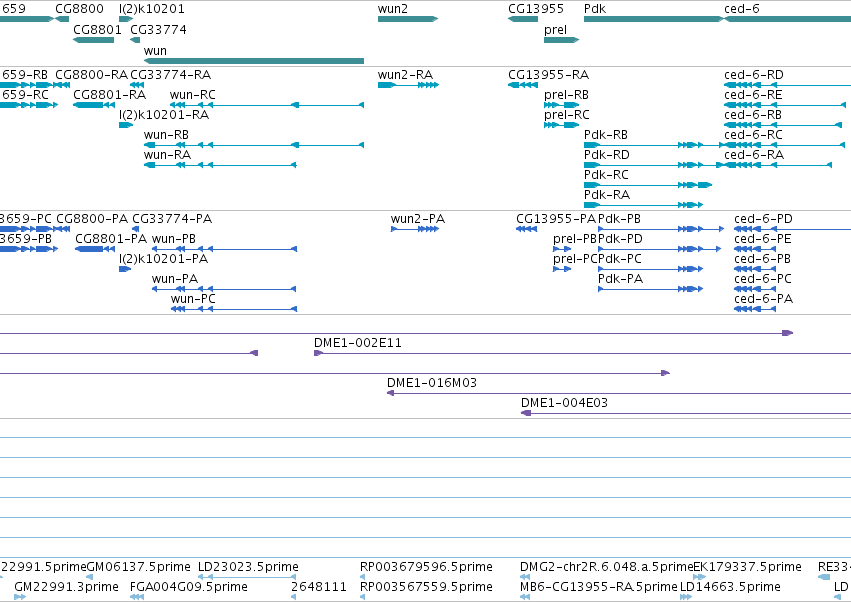Select the ced-6-PC protein label
This screenshot has width=851, height=602.
pyautogui.click(x=763, y=279)
